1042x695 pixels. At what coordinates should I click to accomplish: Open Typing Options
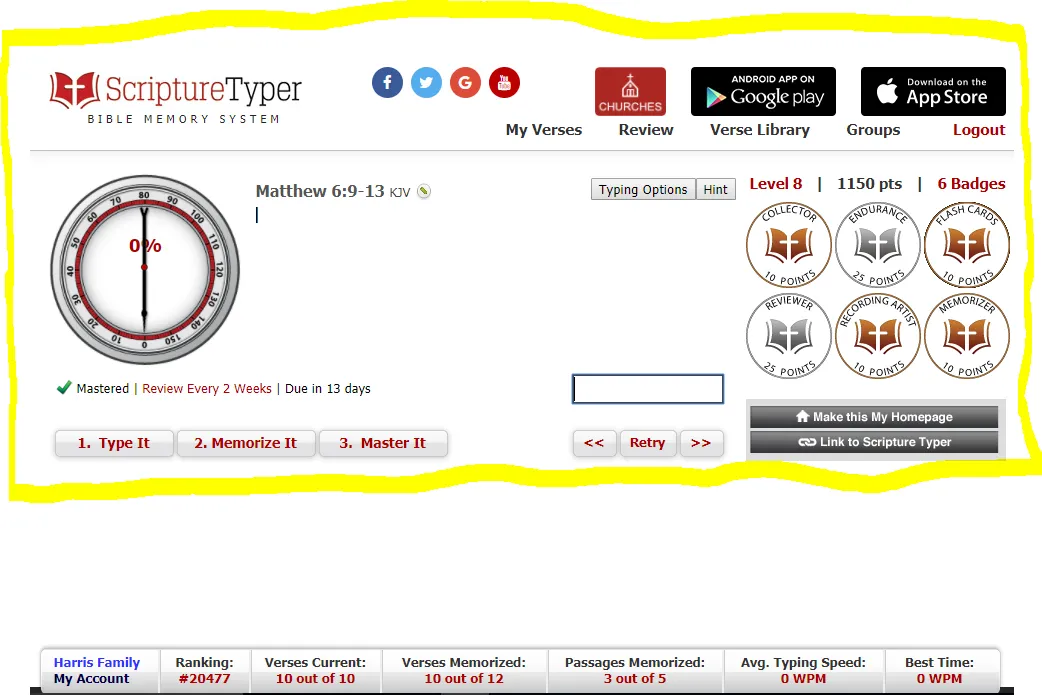[x=643, y=189]
